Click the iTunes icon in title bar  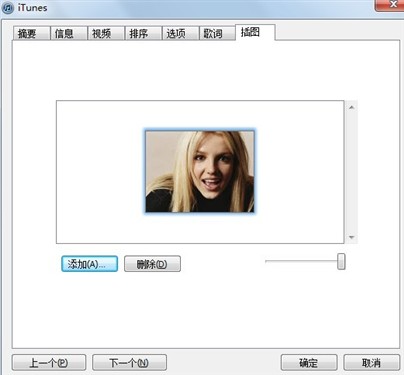(8, 8)
